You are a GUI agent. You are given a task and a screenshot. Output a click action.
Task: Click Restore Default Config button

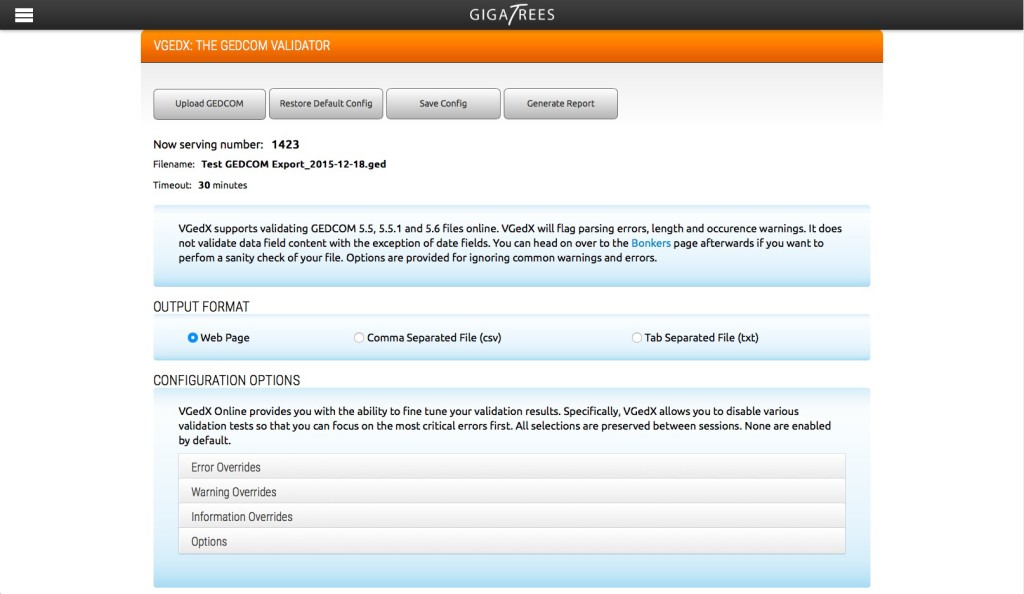[326, 104]
